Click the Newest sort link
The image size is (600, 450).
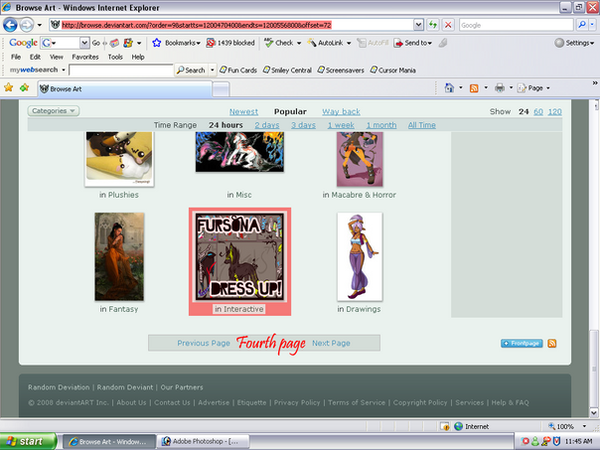[x=244, y=112]
